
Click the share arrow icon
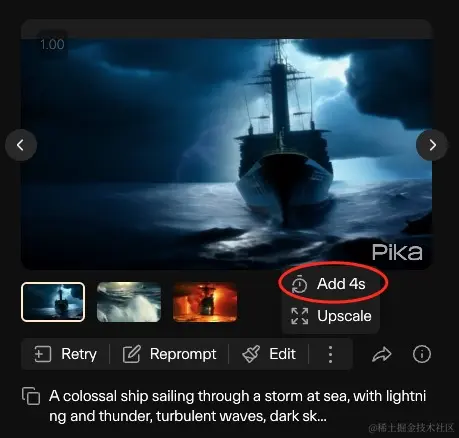[x=382, y=354]
